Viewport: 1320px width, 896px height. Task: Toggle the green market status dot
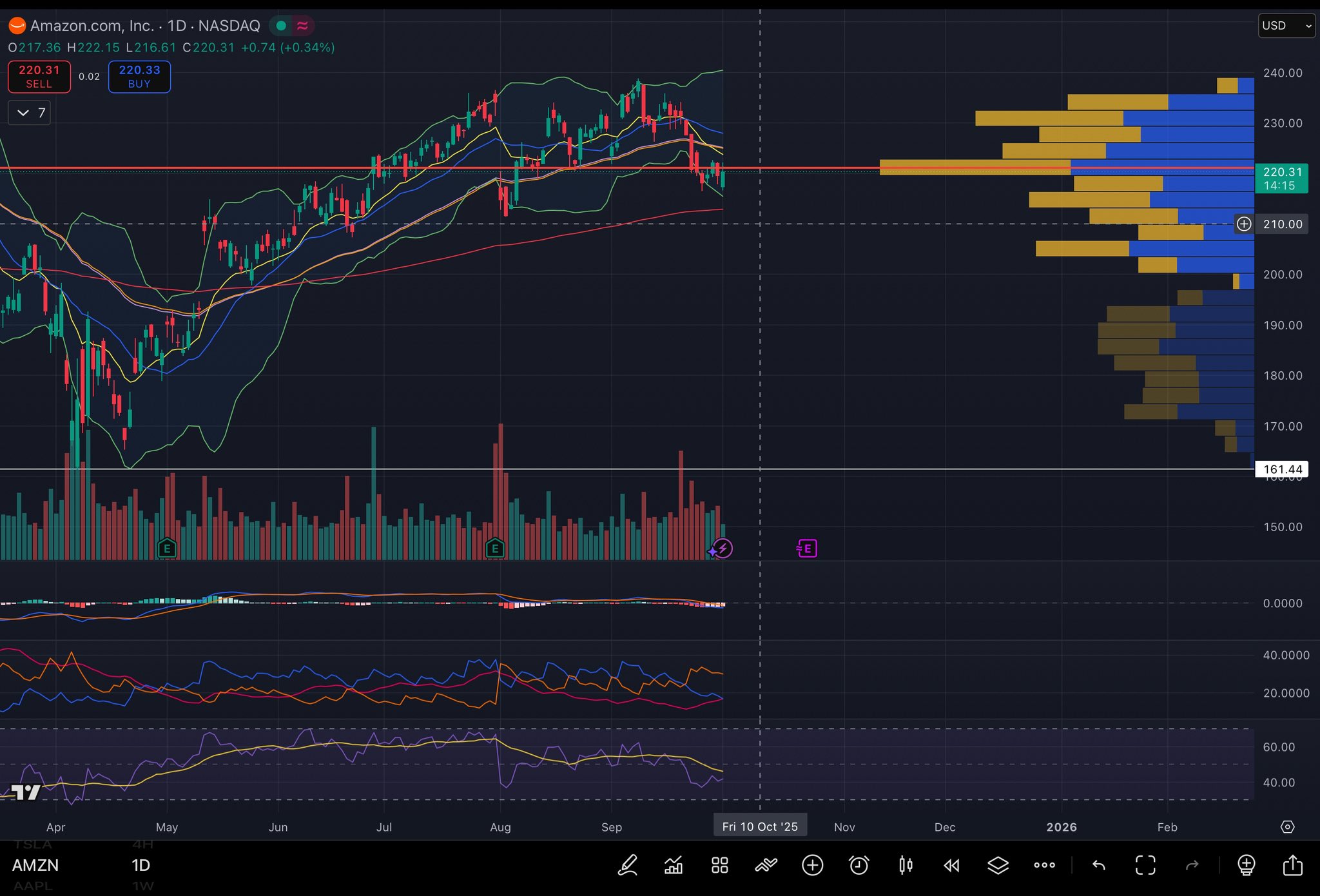(281, 26)
